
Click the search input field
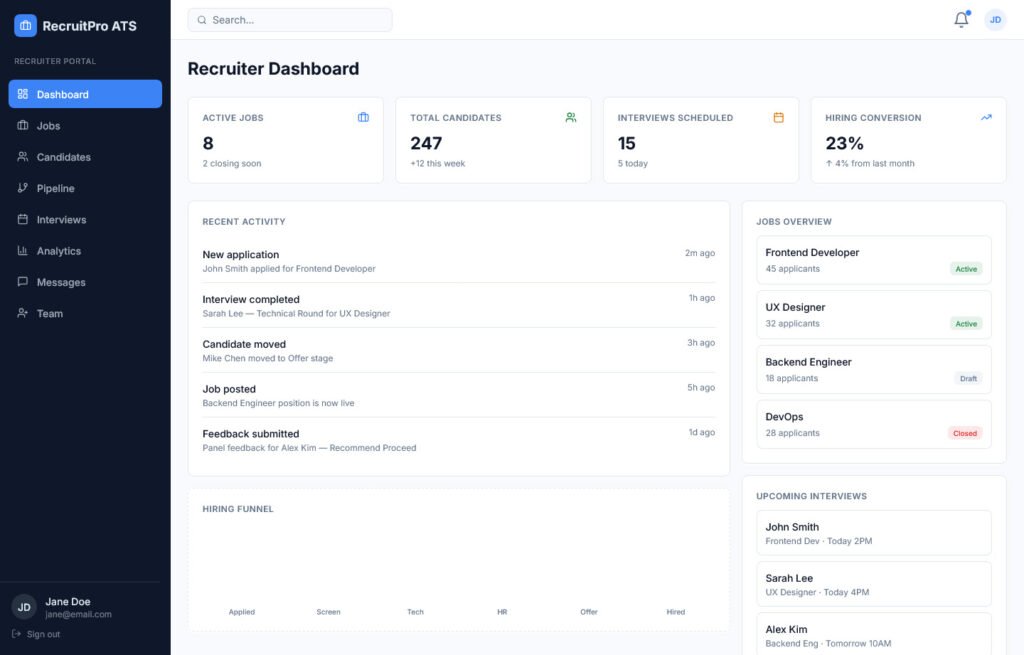point(289,19)
